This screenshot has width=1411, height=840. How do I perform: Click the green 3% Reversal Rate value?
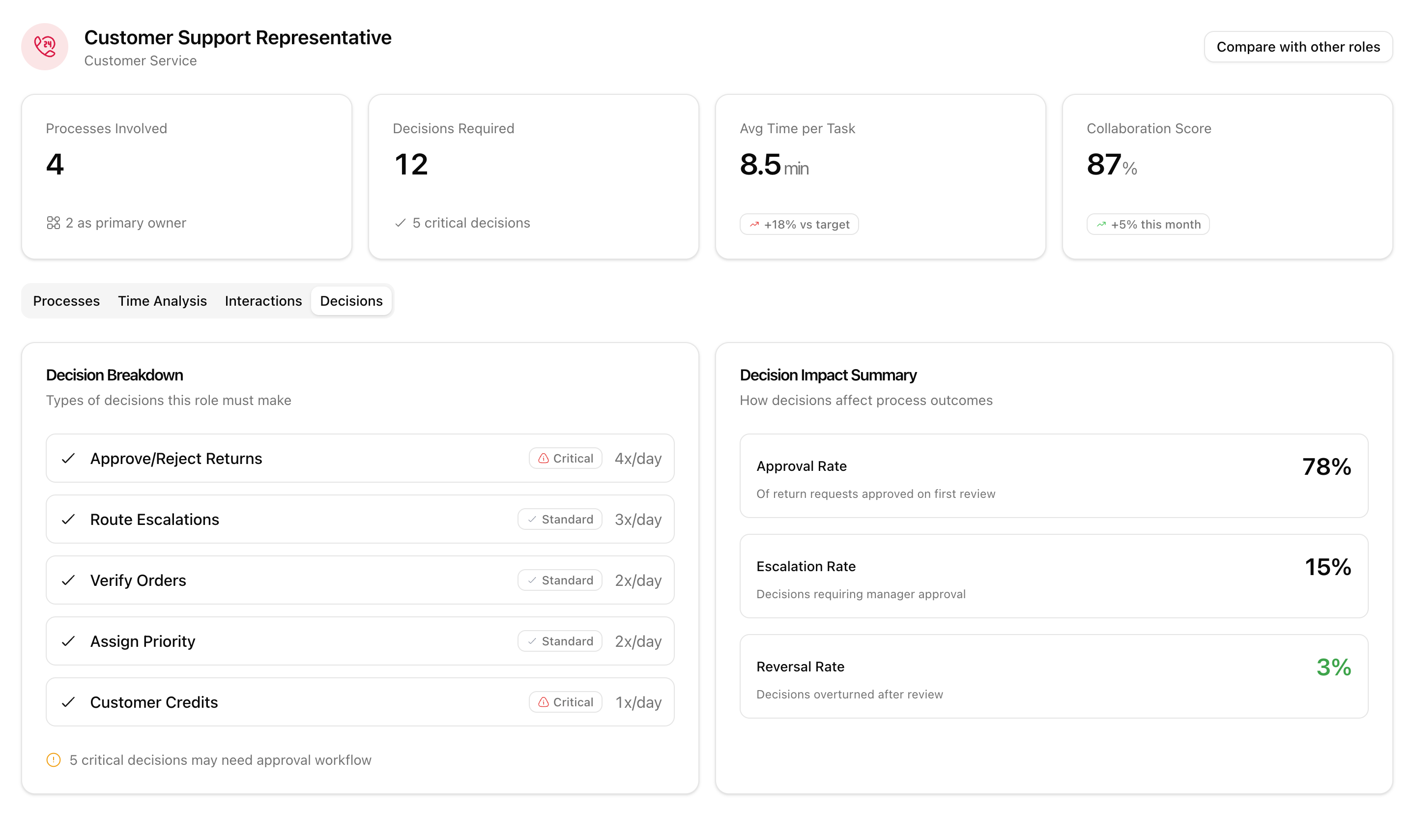(x=1333, y=667)
